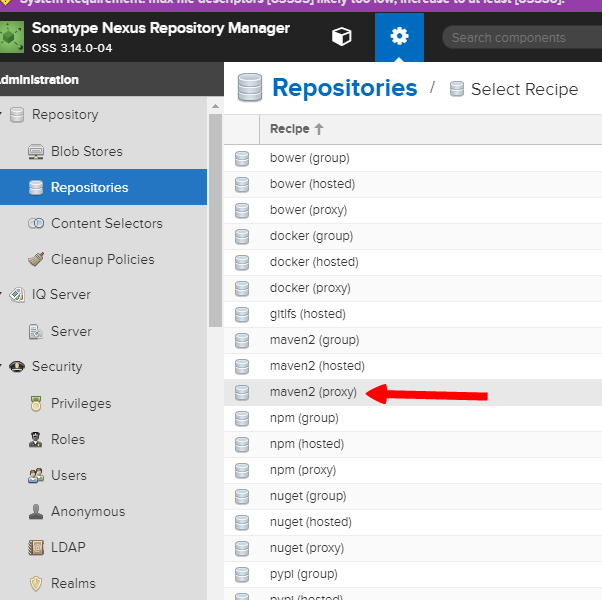Select the maven2 (hosted) recipe
Screen dimensions: 602x600
[x=413, y=366]
